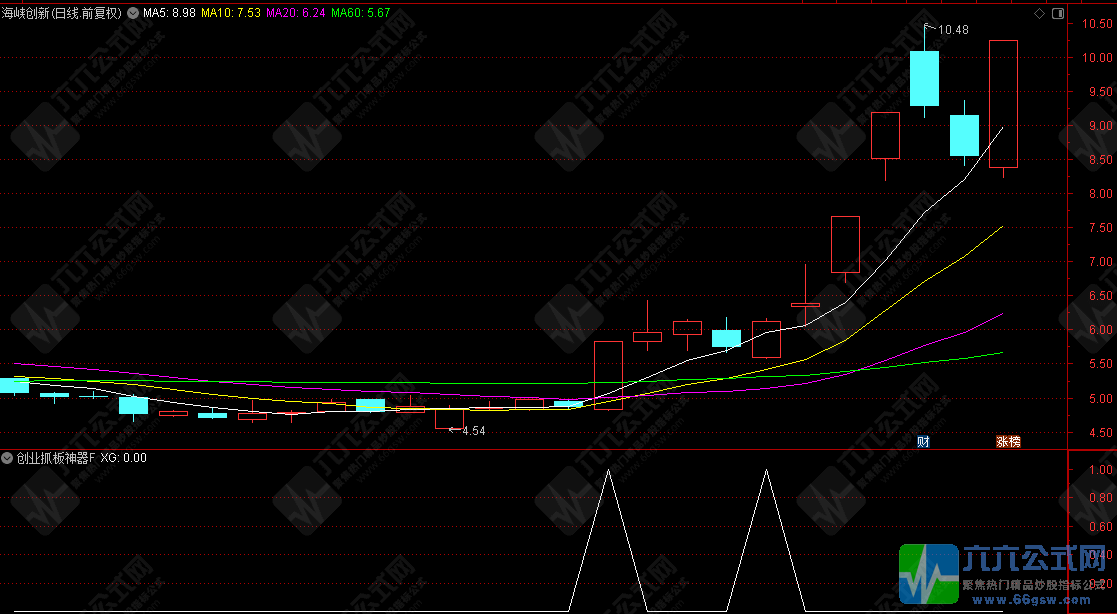Image resolution: width=1117 pixels, height=614 pixels.
Task: Click the 涨榜 marker tag
Action: point(1007,441)
